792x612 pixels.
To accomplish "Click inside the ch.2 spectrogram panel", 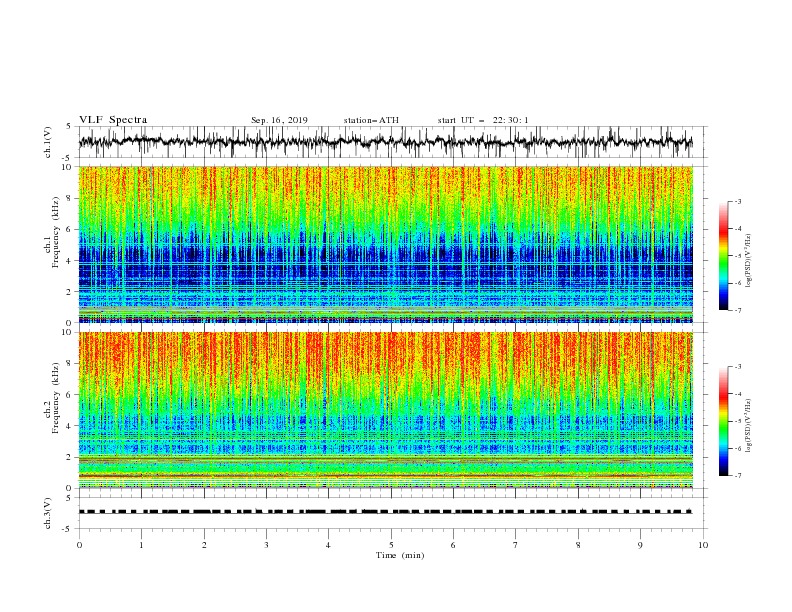I will [385, 410].
